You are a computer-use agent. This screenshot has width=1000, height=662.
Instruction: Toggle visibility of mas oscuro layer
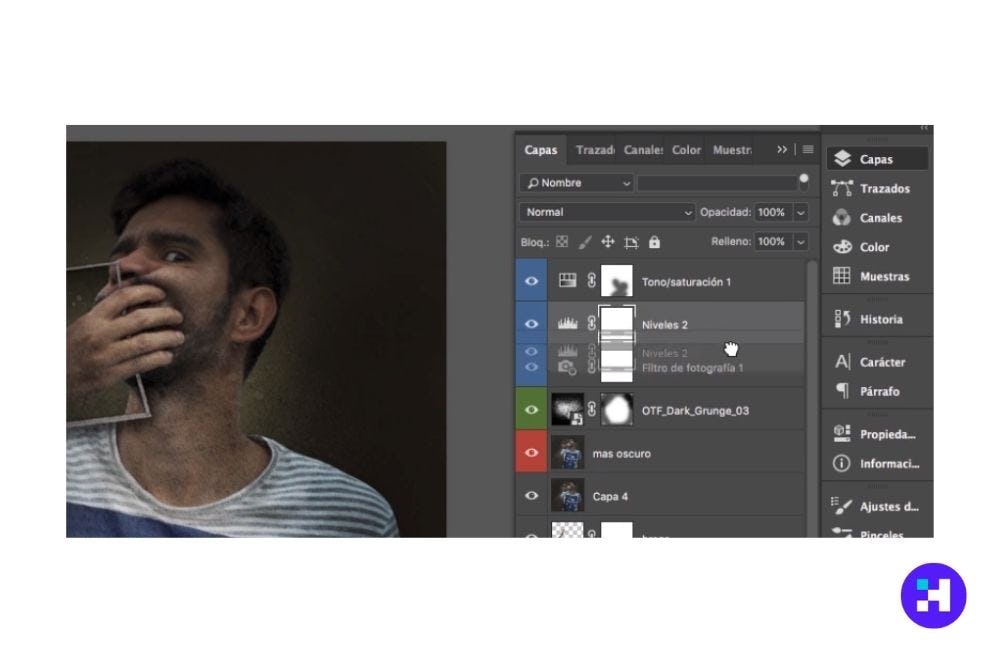click(532, 453)
